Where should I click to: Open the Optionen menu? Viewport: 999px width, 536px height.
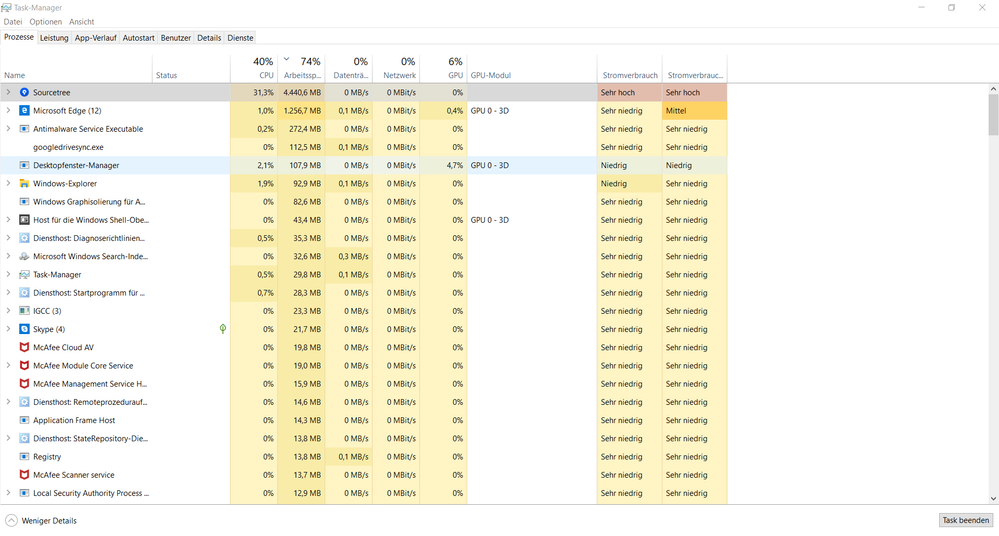point(46,22)
